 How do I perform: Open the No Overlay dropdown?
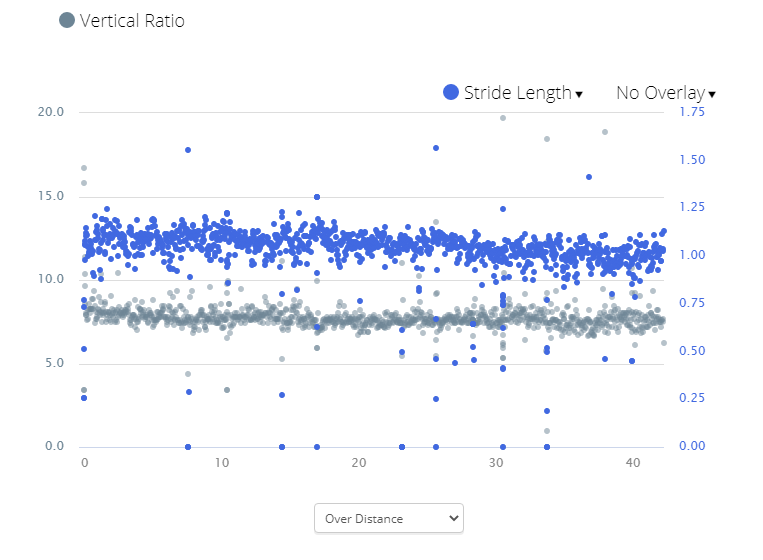click(x=660, y=93)
